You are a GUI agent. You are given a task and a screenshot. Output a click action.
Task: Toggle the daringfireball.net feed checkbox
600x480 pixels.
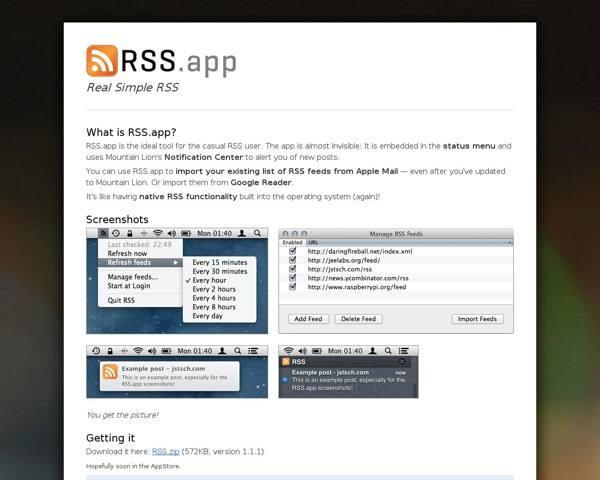click(292, 251)
